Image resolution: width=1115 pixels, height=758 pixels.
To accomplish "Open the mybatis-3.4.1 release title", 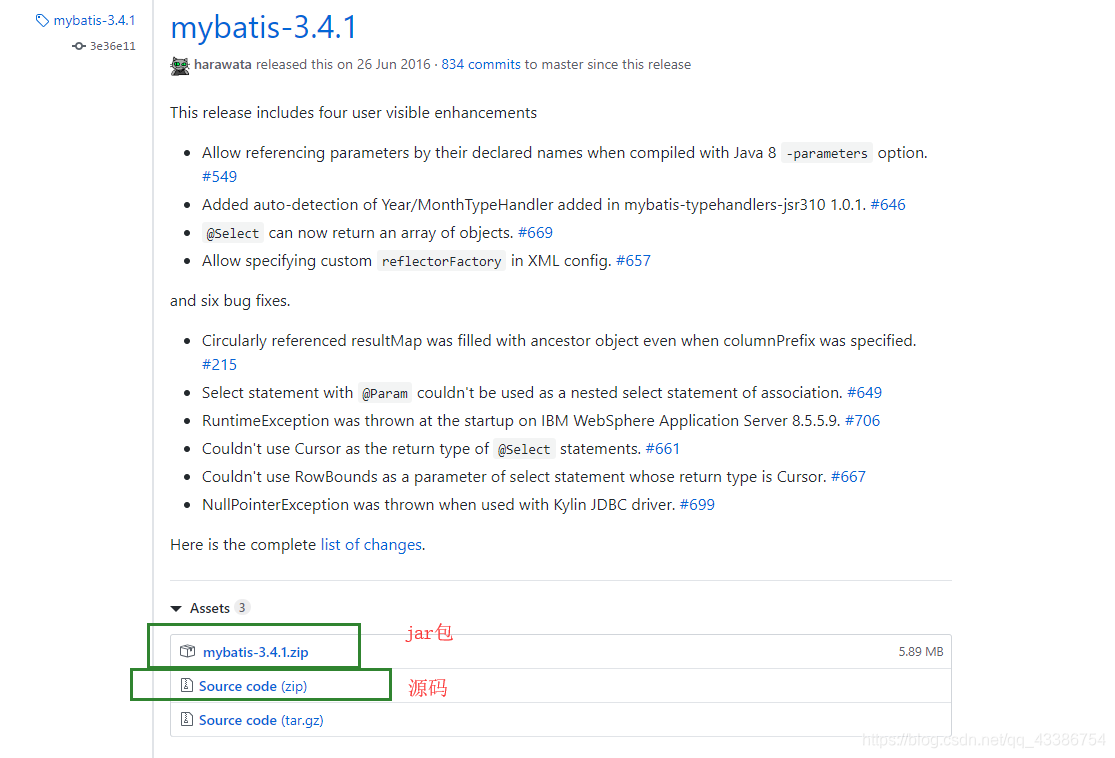I will click(264, 28).
